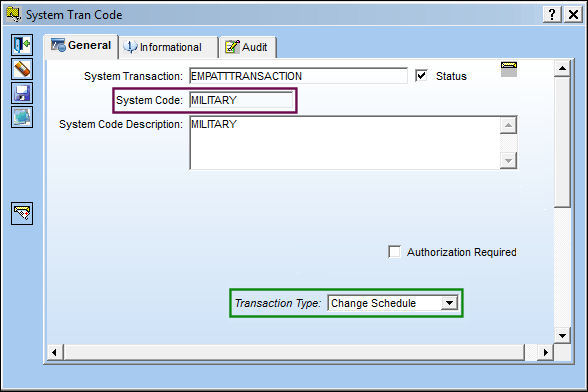
Task: Click the computer monitor sidebar icon
Action: [22, 117]
